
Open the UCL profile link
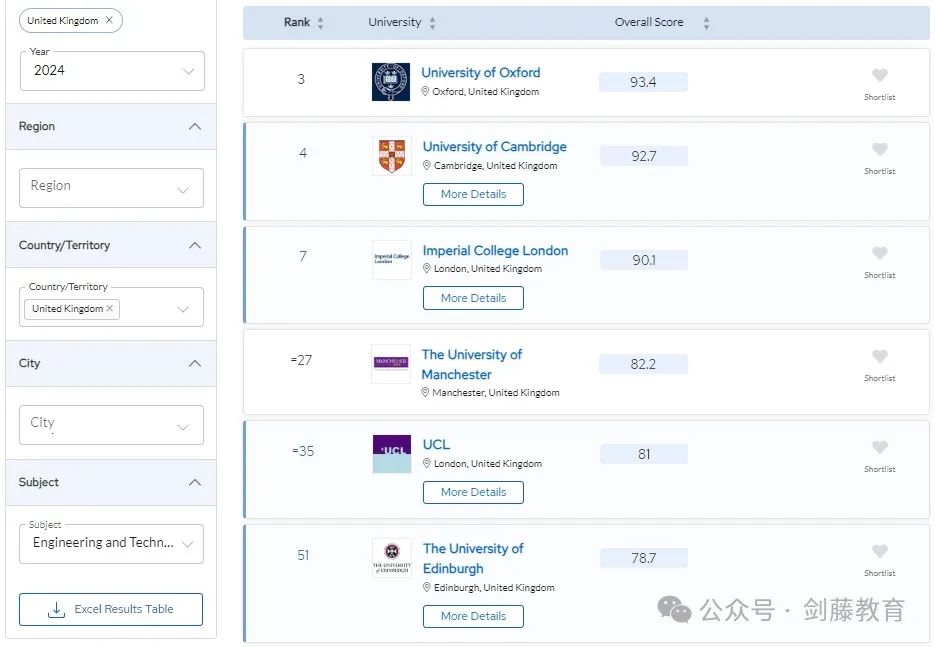coord(436,445)
